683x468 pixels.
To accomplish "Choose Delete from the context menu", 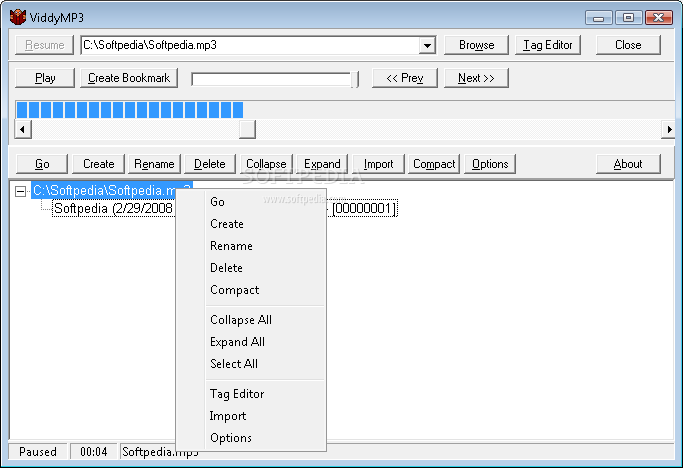I will coord(266,268).
